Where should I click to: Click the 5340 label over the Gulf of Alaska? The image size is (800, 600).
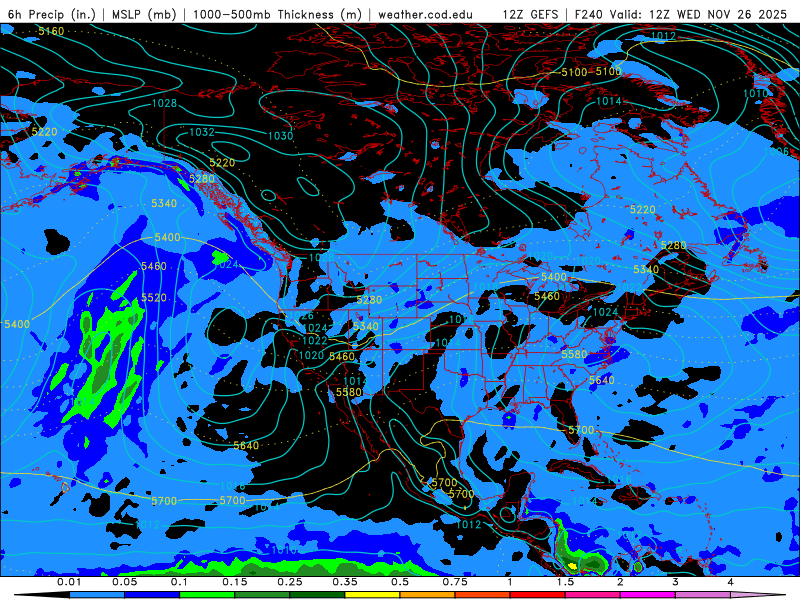pyautogui.click(x=164, y=204)
